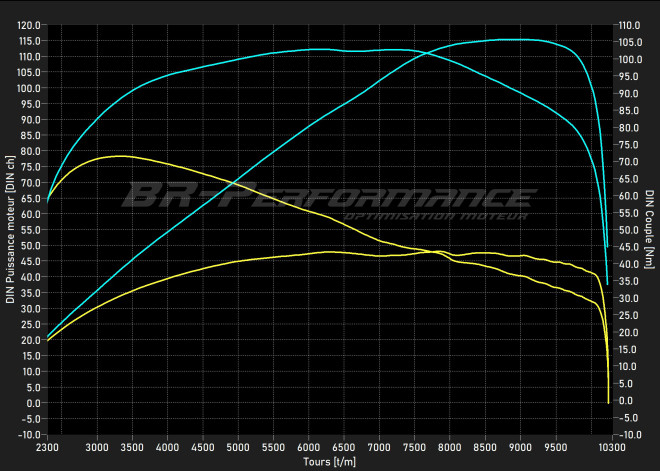This screenshot has height=471, width=660.
Task: Click the BR-Performance watermark logo
Action: click(327, 196)
